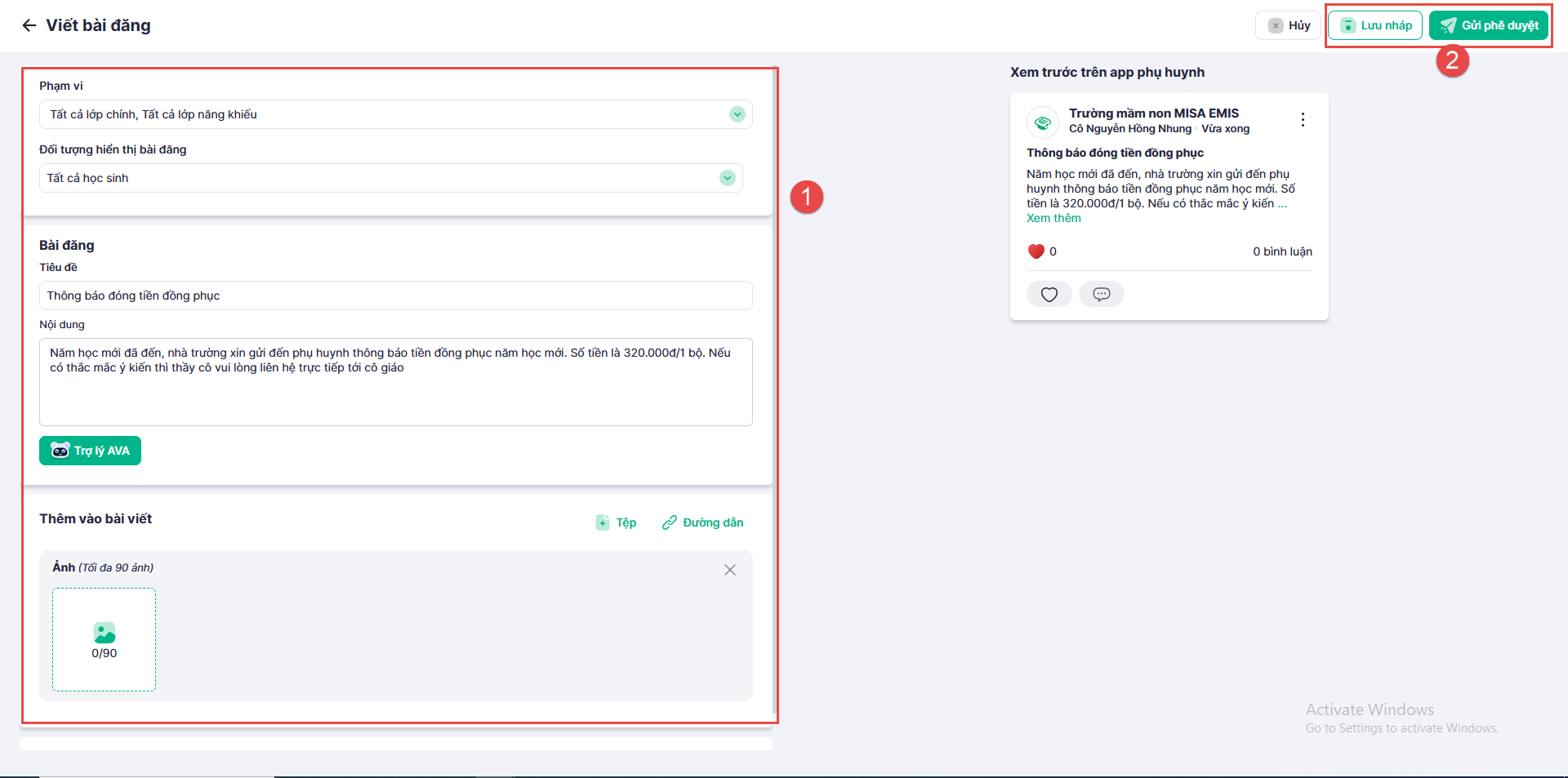Submit the post with Gửi phê duyệt
The width and height of the screenshot is (1568, 778).
coord(1489,25)
